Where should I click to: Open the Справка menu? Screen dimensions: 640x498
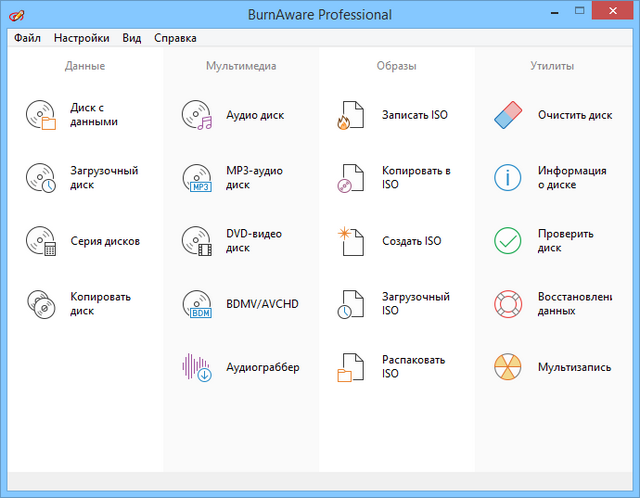coord(175,38)
